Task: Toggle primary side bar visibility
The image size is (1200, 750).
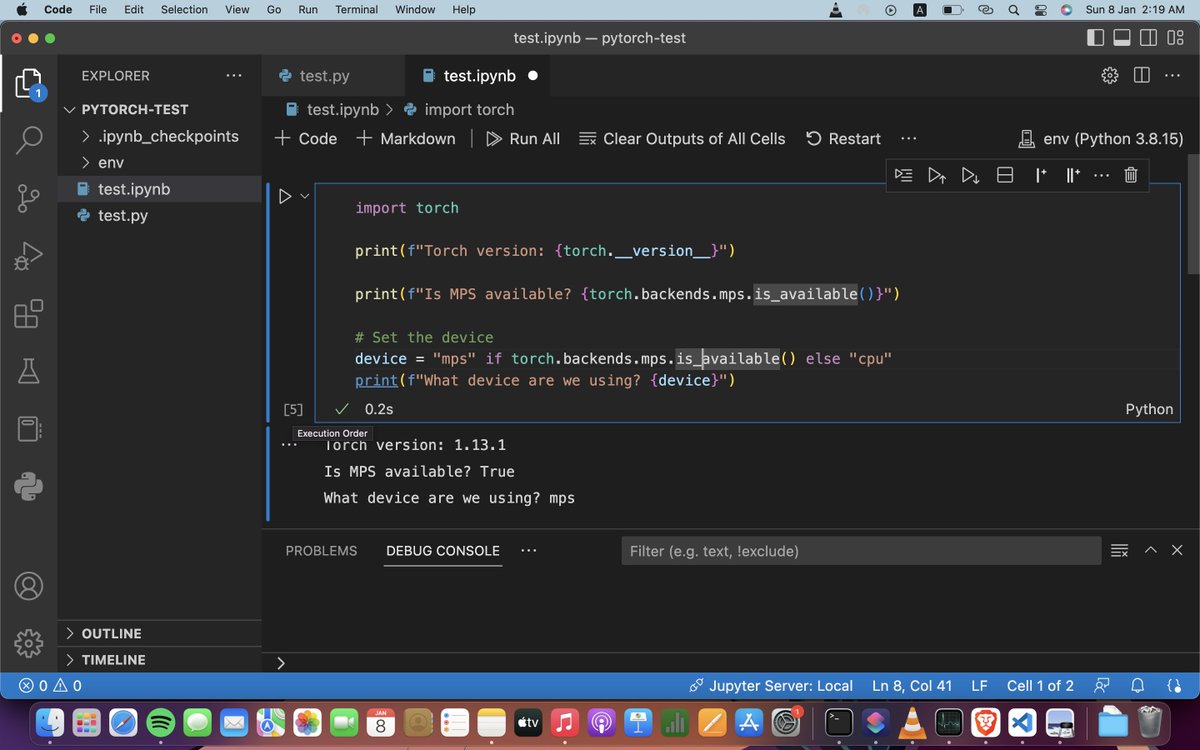Action: (x=1095, y=38)
